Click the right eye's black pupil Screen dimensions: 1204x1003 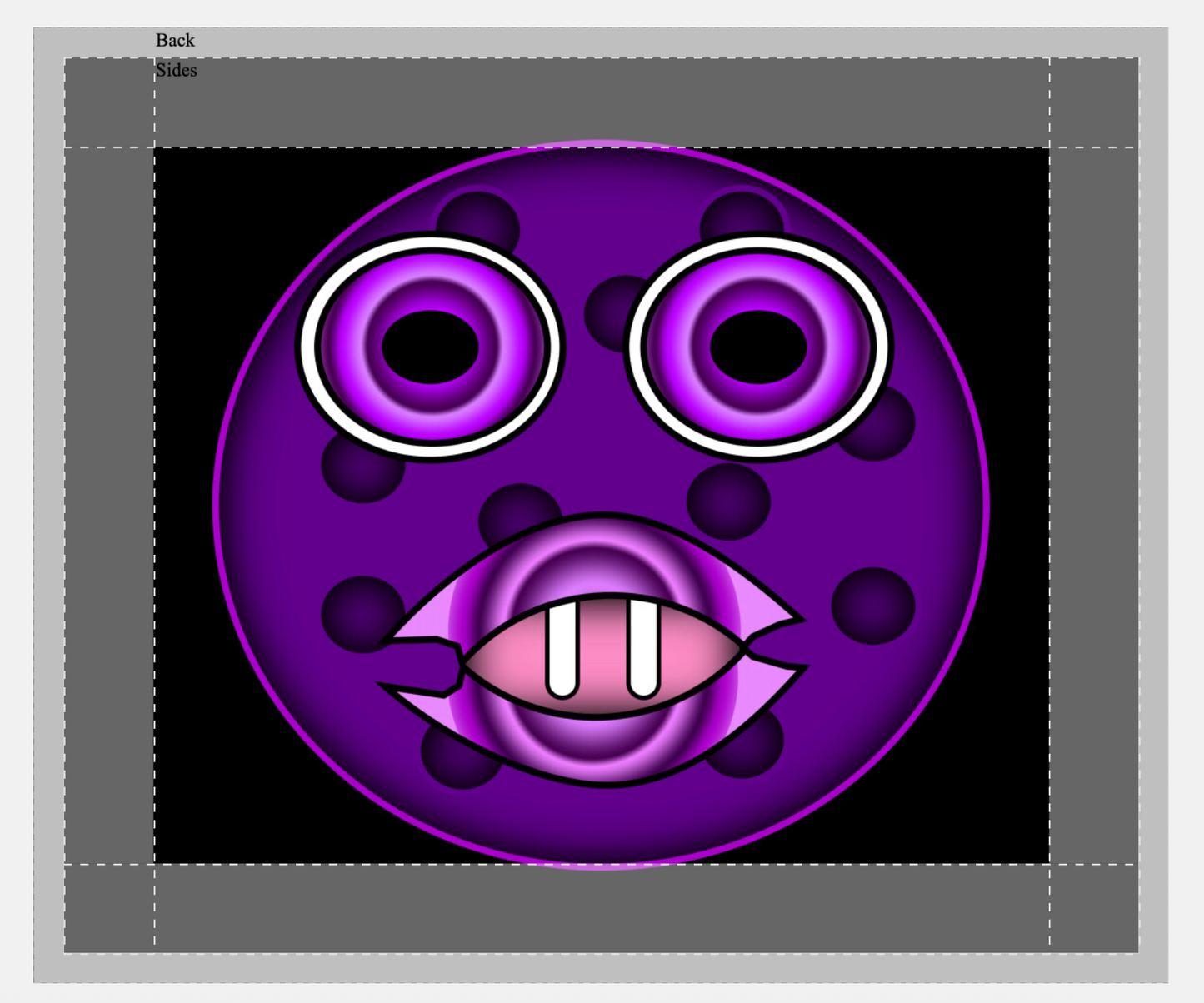pos(758,347)
